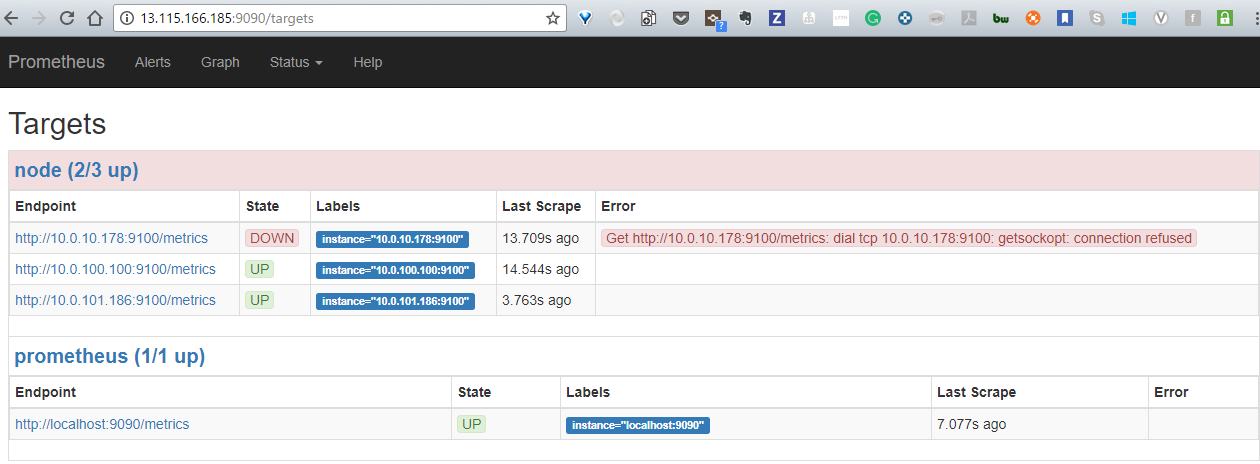Open the Alerts nav item
This screenshot has width=1260, height=464.
pos(153,62)
